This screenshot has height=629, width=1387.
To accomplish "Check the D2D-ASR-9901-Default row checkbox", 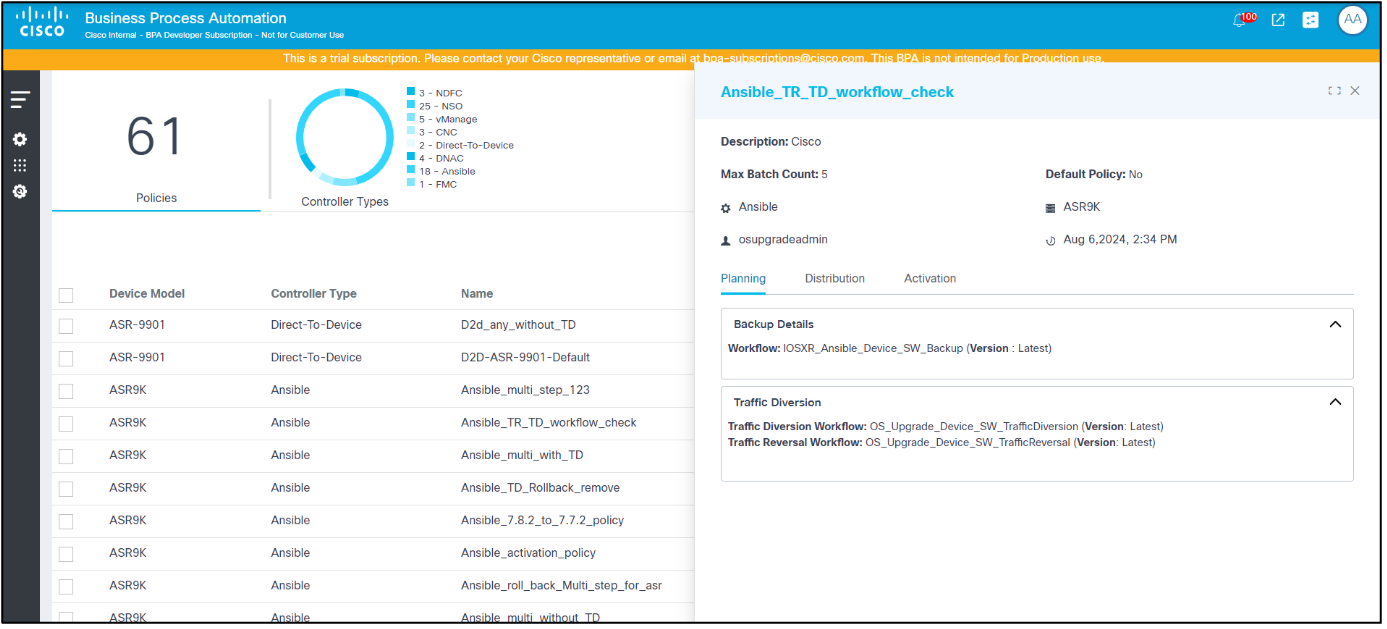I will point(66,358).
